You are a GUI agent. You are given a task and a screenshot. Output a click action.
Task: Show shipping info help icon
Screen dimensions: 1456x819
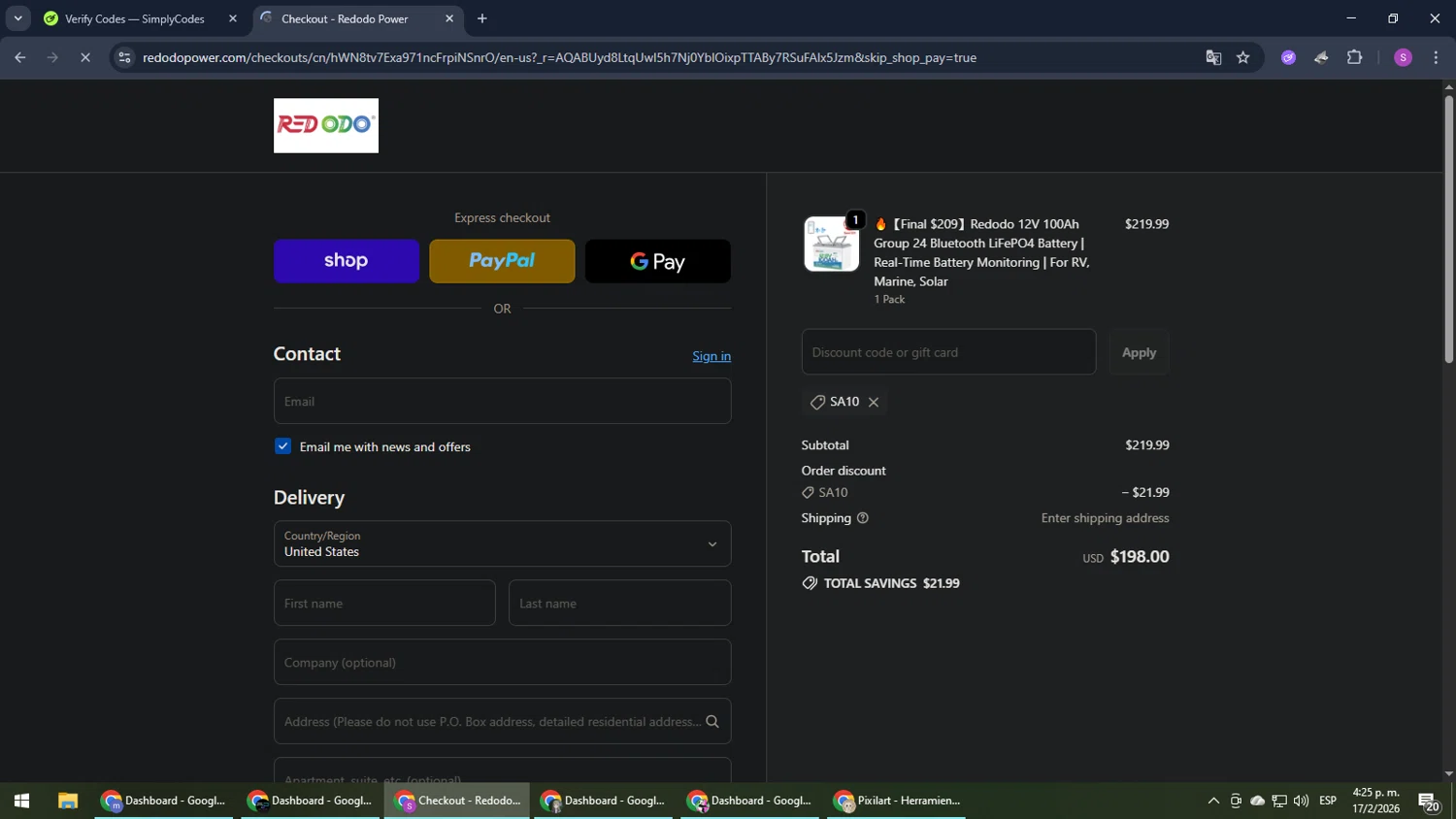pyautogui.click(x=863, y=518)
